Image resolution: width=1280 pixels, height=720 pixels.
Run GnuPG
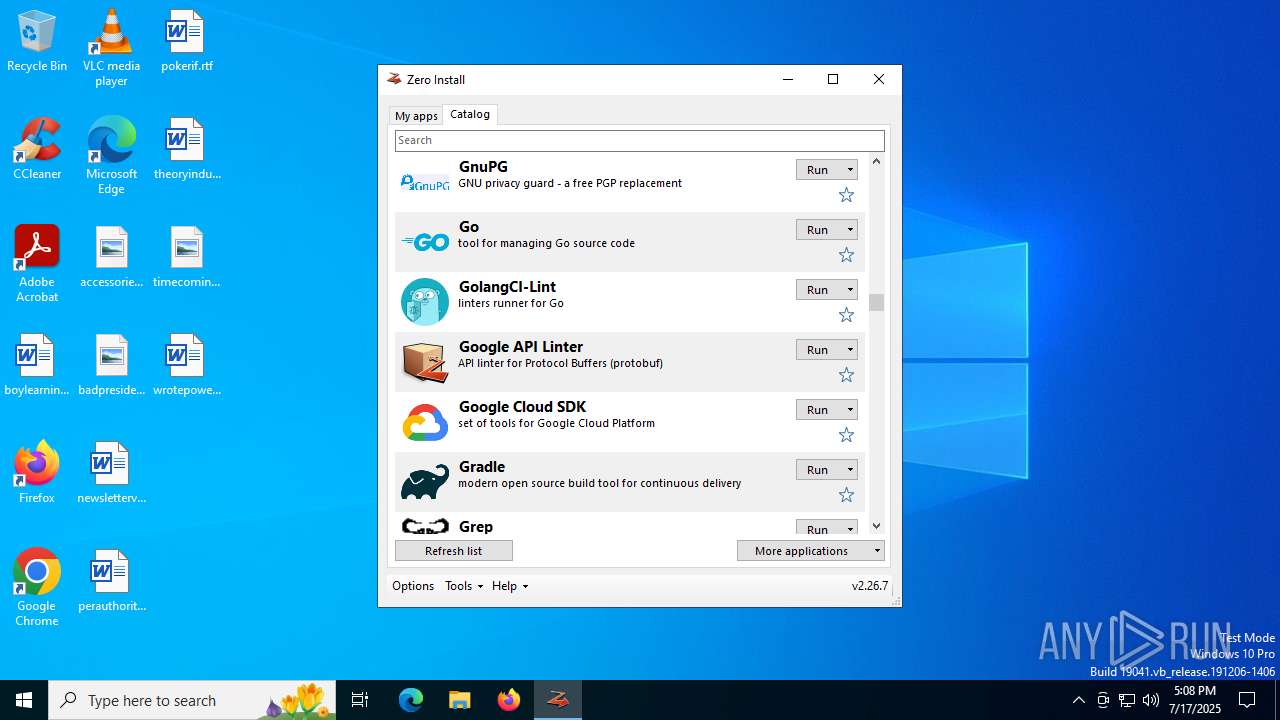pyautogui.click(x=819, y=170)
